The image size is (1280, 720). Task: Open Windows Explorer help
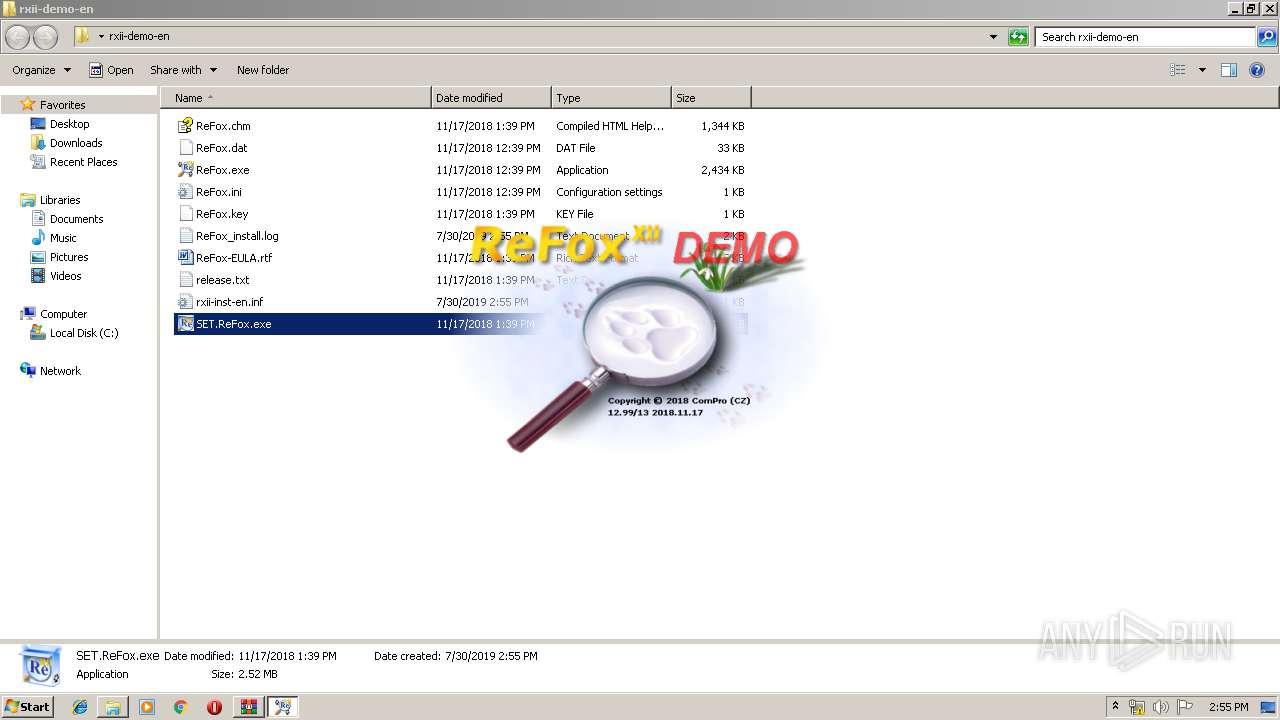point(1257,70)
